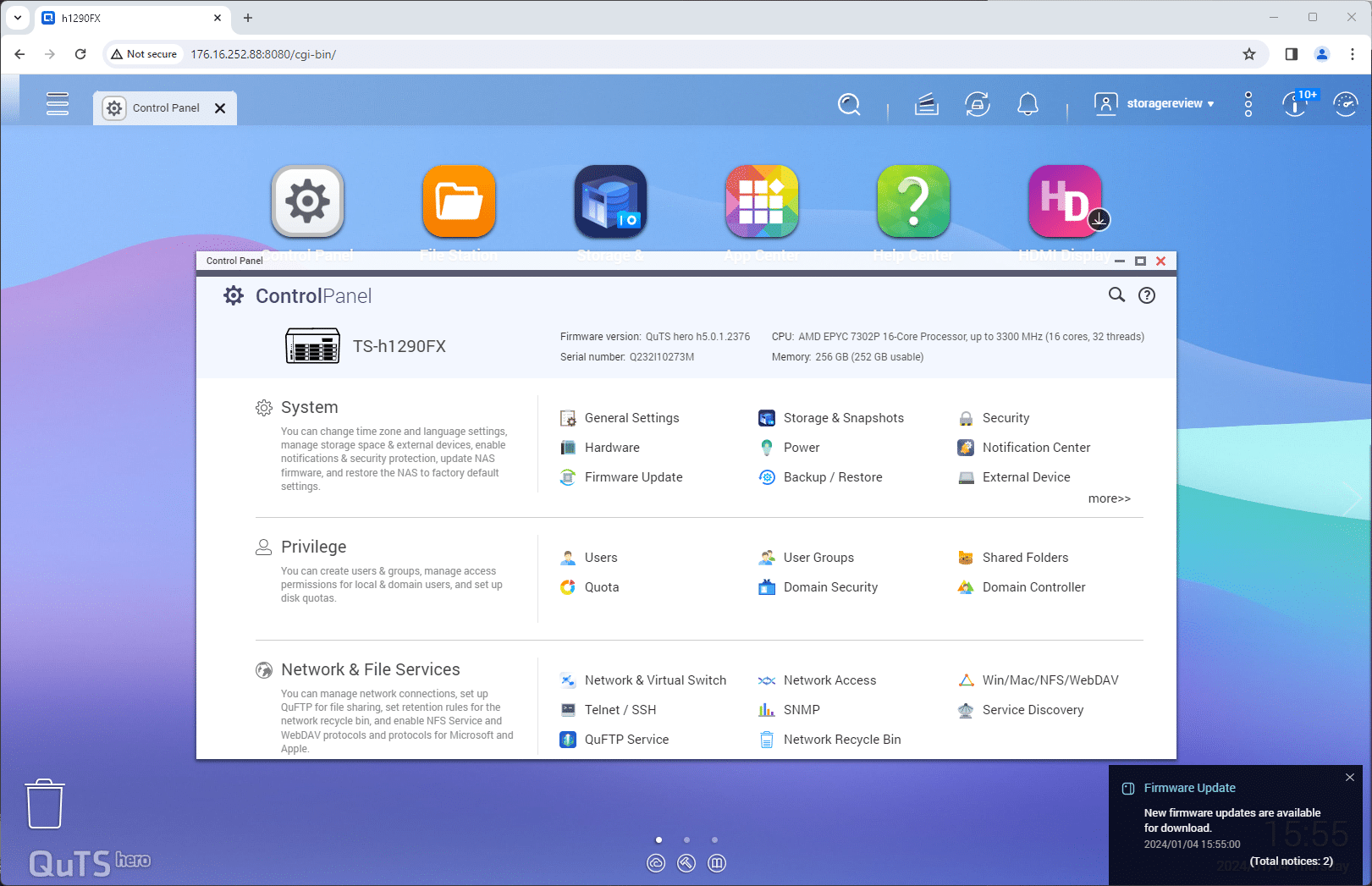
Task: Open Firmware Update notification title
Action: point(1190,788)
